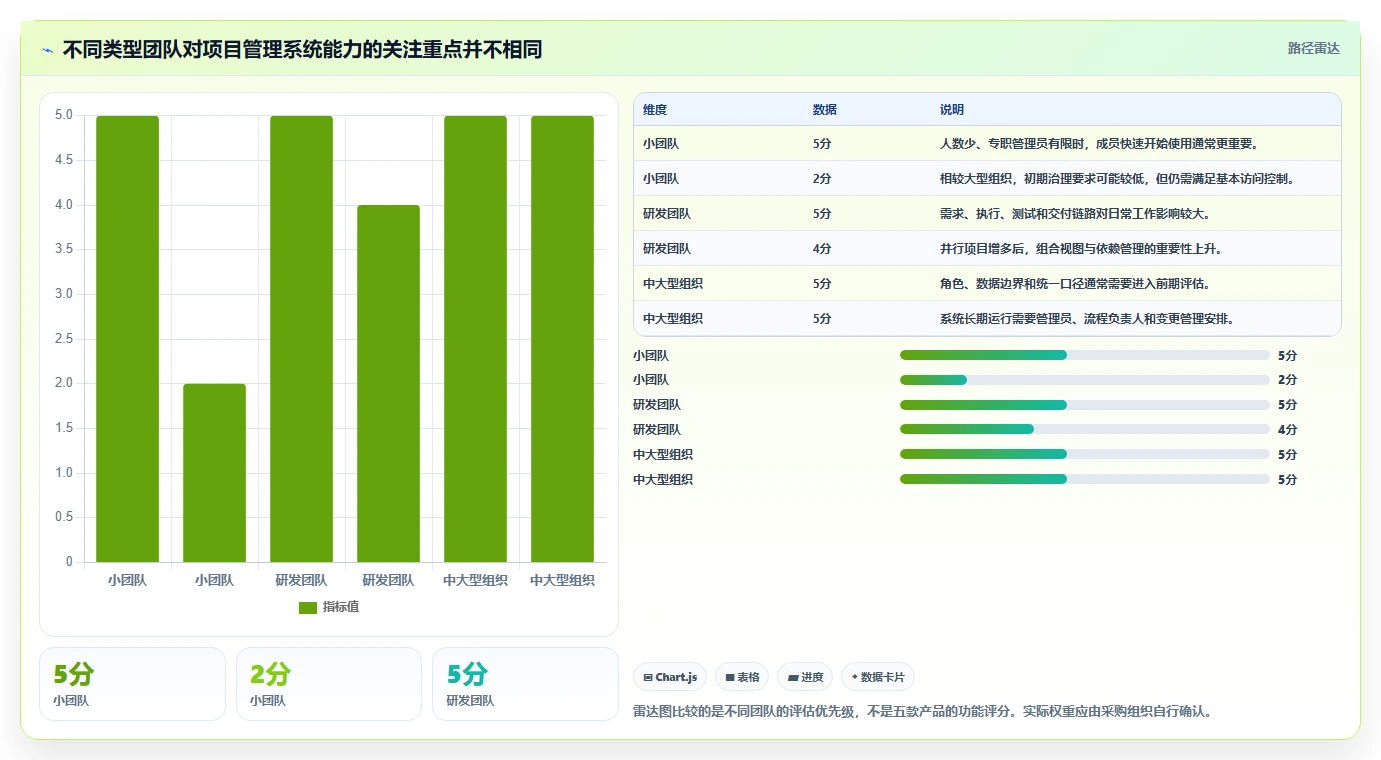
Task: Click the 路径雷达 label in the header
Action: pos(1313,48)
